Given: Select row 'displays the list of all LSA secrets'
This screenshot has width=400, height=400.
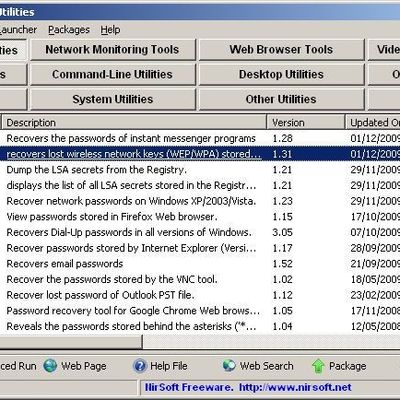Looking at the screenshot, I should click(x=200, y=185).
